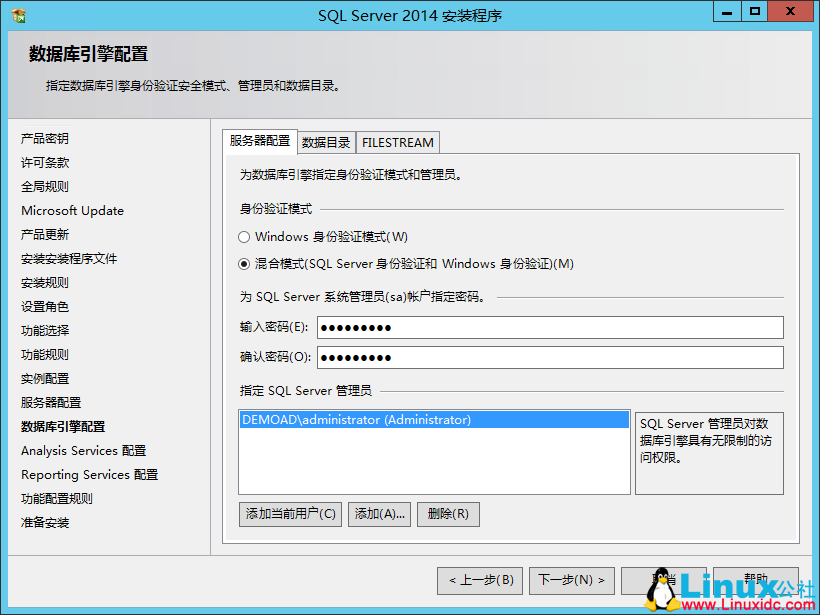Open Microsoft Update step in sidebar

pos(72,210)
